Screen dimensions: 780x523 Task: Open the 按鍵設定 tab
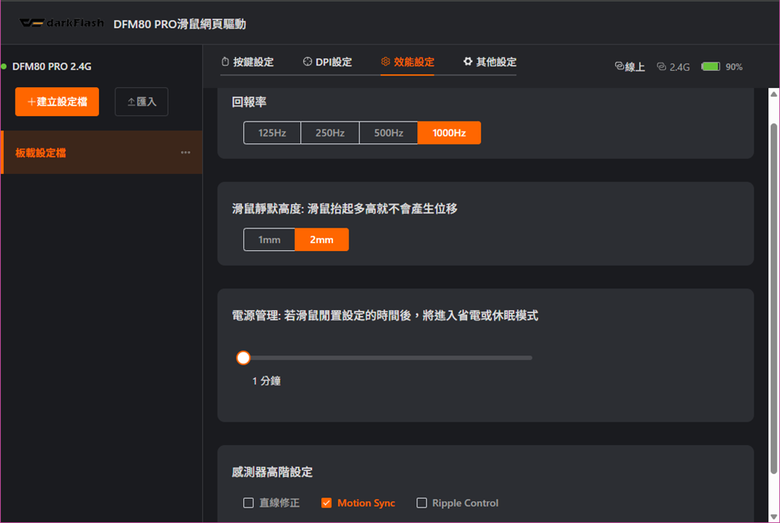coord(247,62)
